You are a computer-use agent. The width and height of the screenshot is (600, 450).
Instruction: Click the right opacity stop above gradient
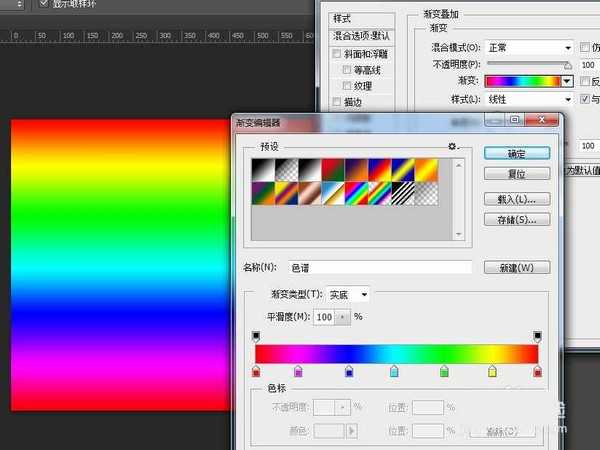coord(538,337)
